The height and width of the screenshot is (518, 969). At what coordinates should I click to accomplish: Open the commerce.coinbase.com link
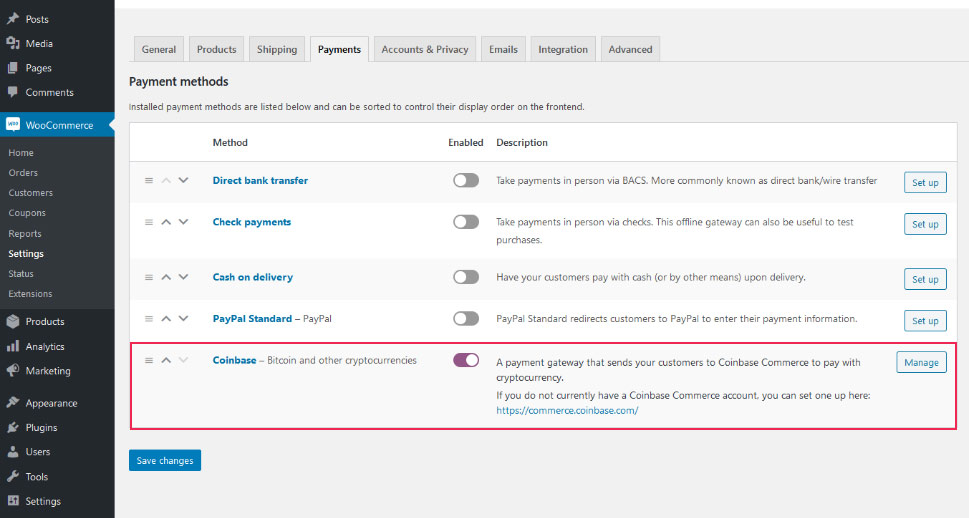pos(567,410)
